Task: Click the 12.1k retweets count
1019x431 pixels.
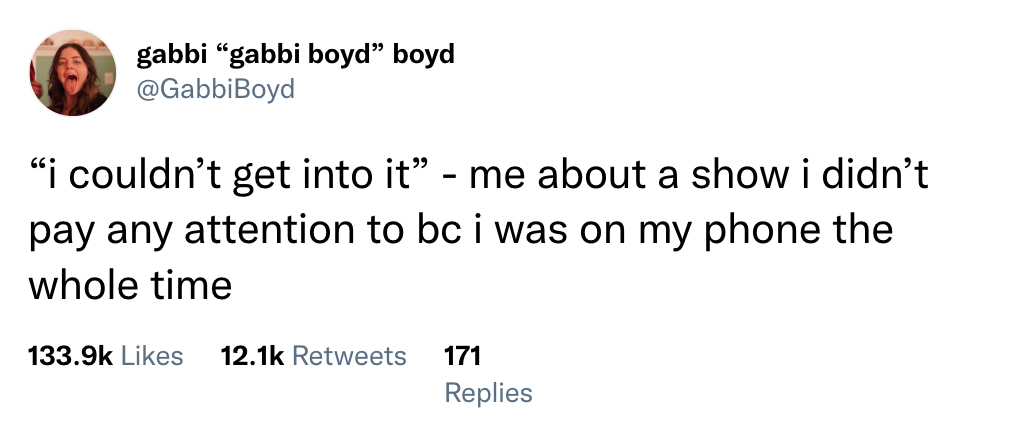Action: tap(253, 356)
